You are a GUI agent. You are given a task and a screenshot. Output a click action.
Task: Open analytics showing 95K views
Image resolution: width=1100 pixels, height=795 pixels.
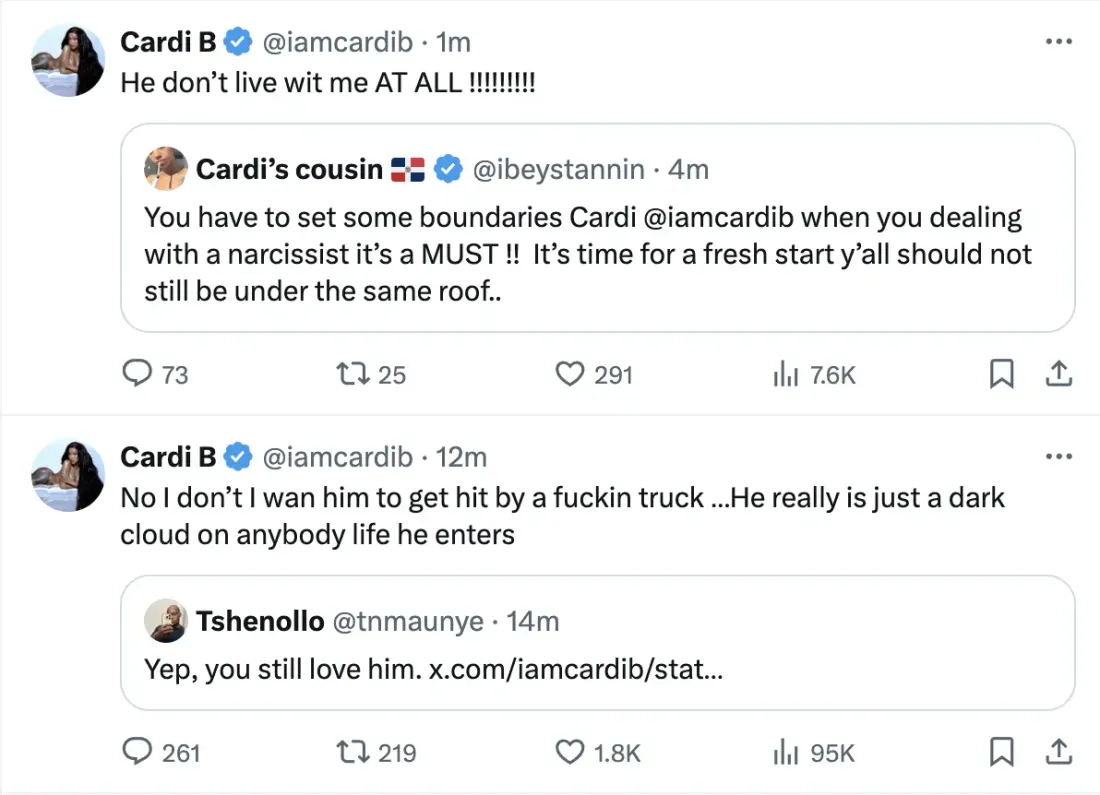[785, 752]
